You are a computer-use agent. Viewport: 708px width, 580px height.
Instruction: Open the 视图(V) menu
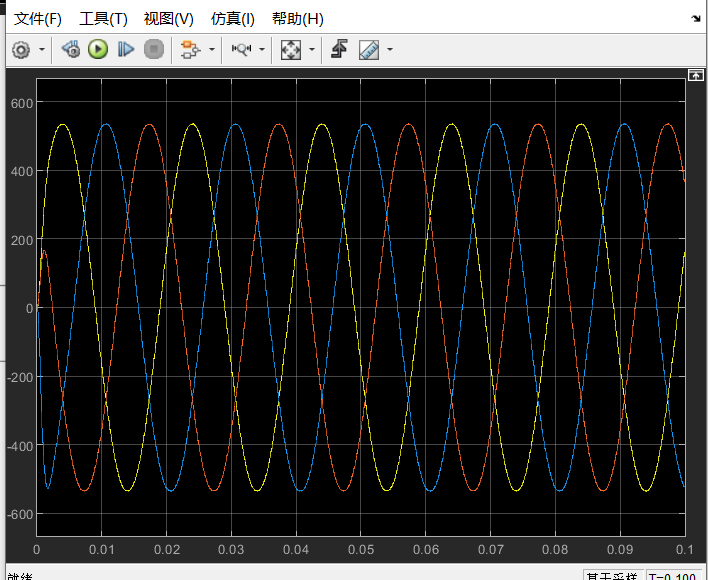click(168, 19)
